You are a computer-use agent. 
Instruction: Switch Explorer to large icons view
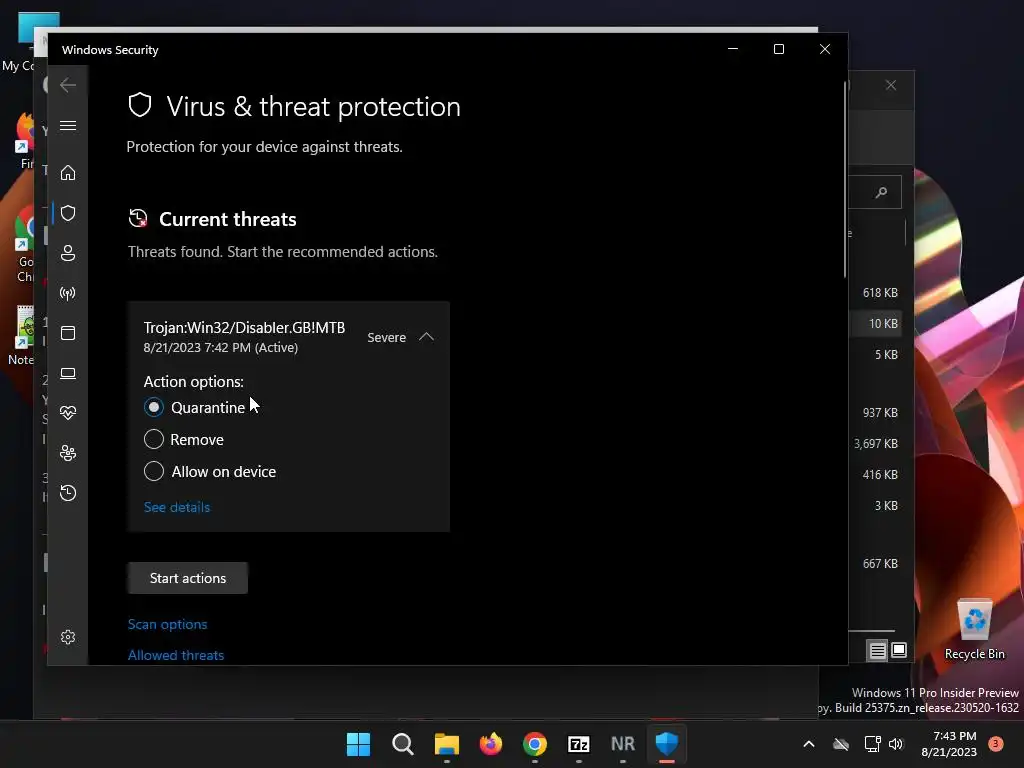(x=899, y=650)
